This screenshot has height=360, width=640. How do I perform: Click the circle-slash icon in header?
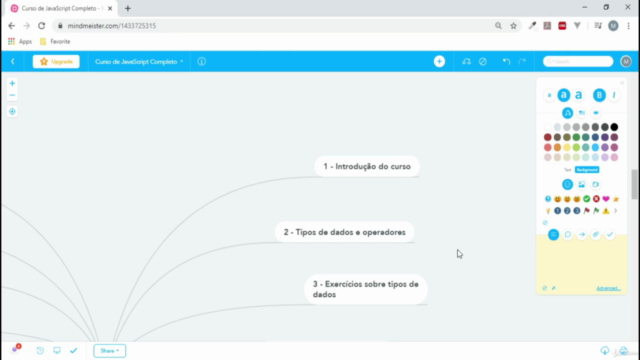[x=483, y=62]
